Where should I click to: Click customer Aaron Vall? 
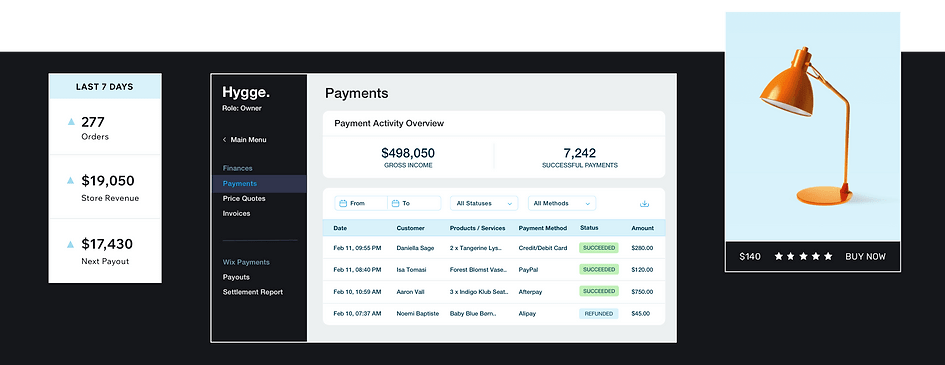[x=410, y=292]
